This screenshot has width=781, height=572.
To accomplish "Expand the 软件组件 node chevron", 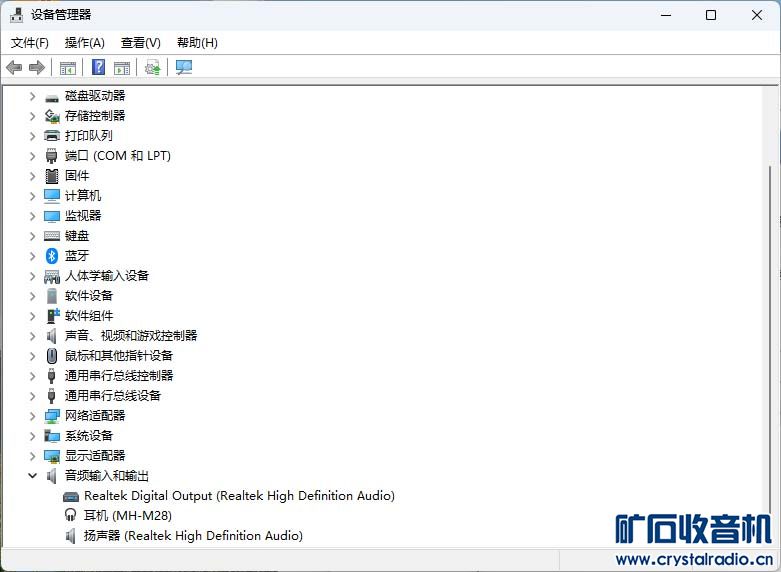I will [32, 316].
